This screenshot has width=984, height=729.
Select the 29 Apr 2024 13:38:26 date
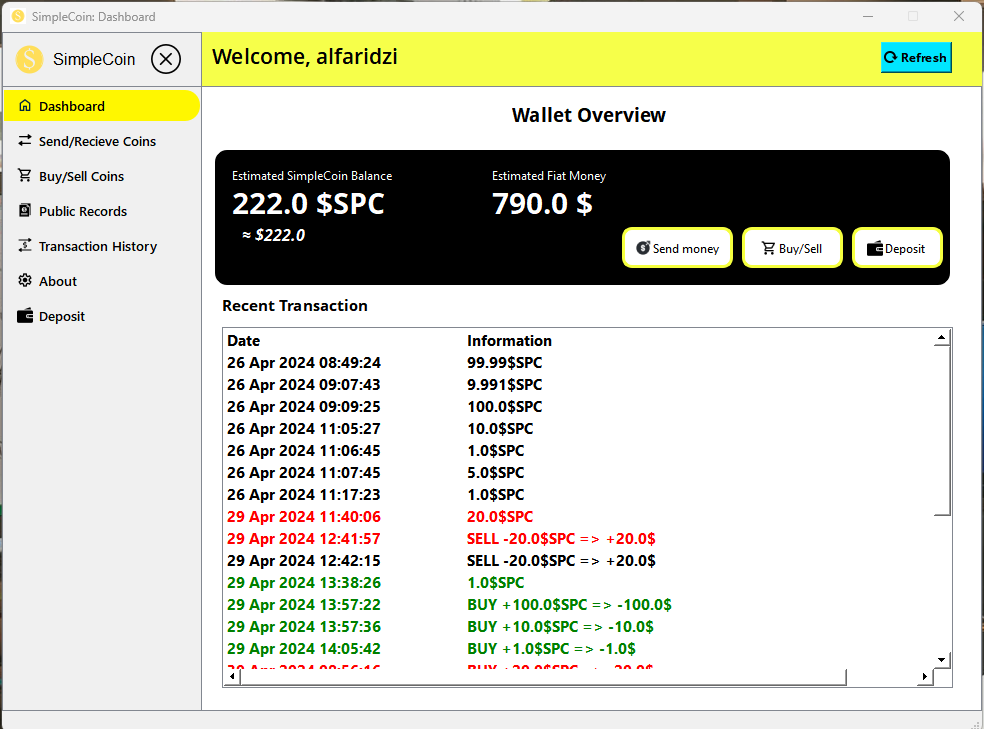(304, 582)
